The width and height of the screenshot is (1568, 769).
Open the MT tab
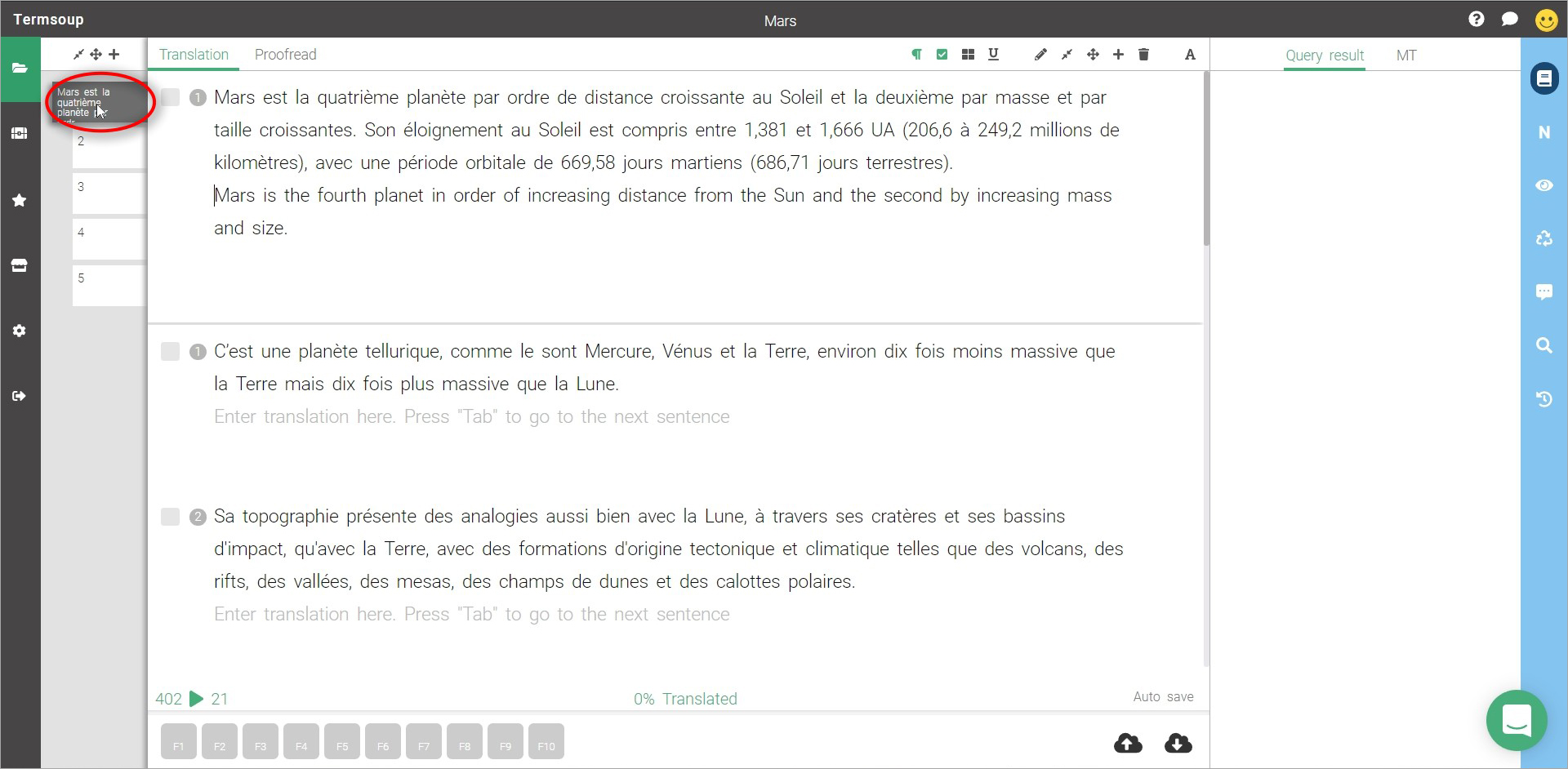click(x=1406, y=56)
